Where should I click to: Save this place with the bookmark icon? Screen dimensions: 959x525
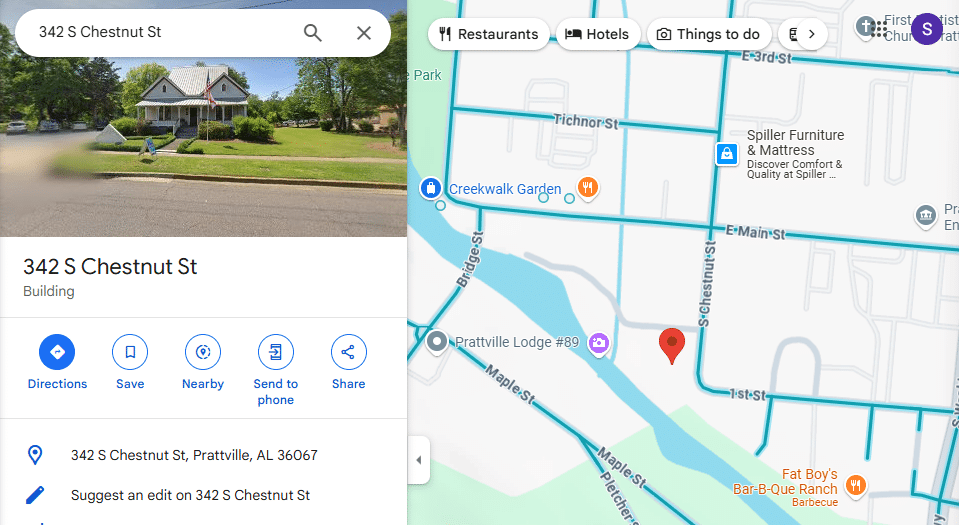130,352
